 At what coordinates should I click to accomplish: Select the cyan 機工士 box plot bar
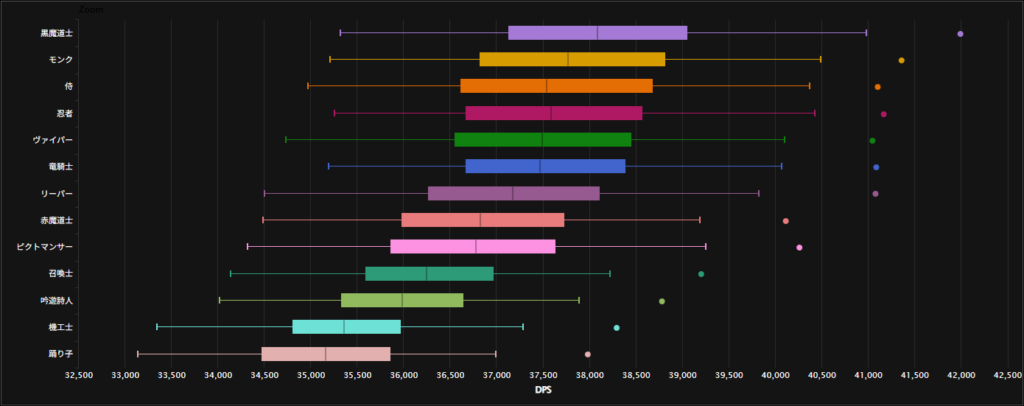point(346,327)
